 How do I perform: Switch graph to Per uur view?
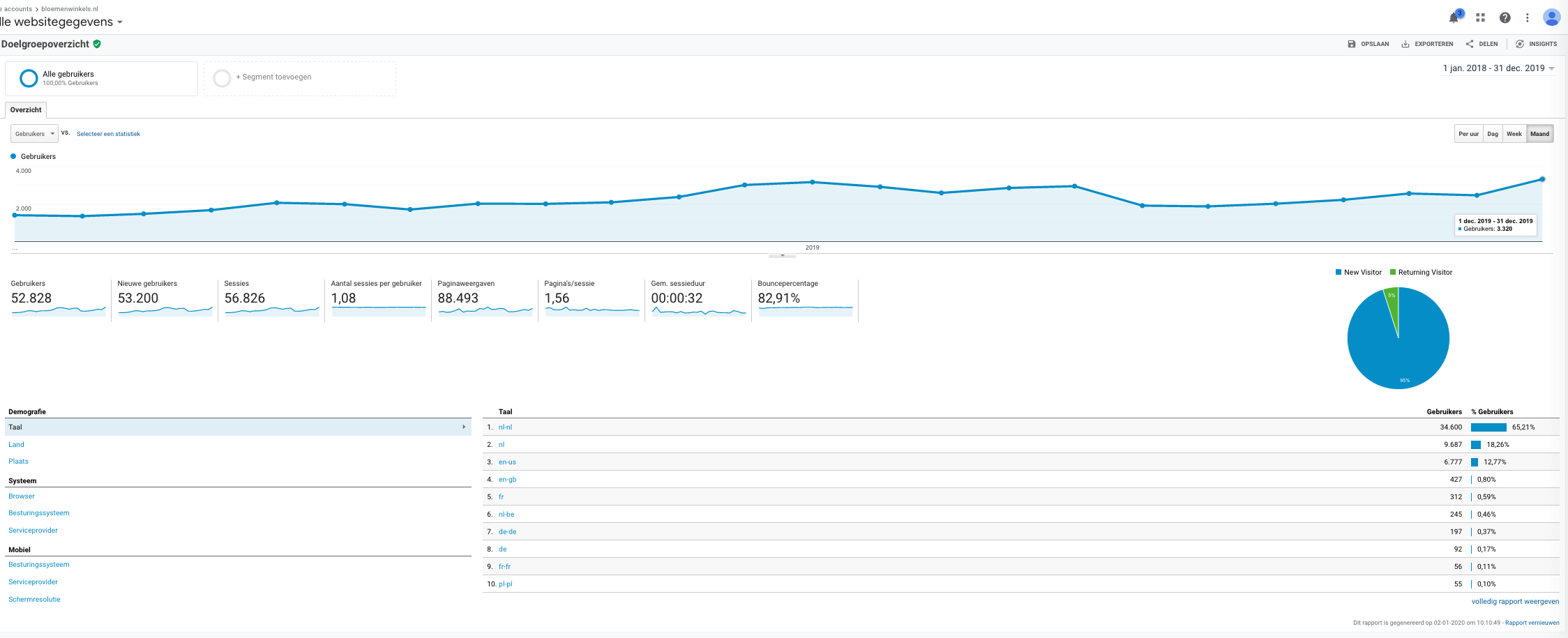pyautogui.click(x=1468, y=134)
